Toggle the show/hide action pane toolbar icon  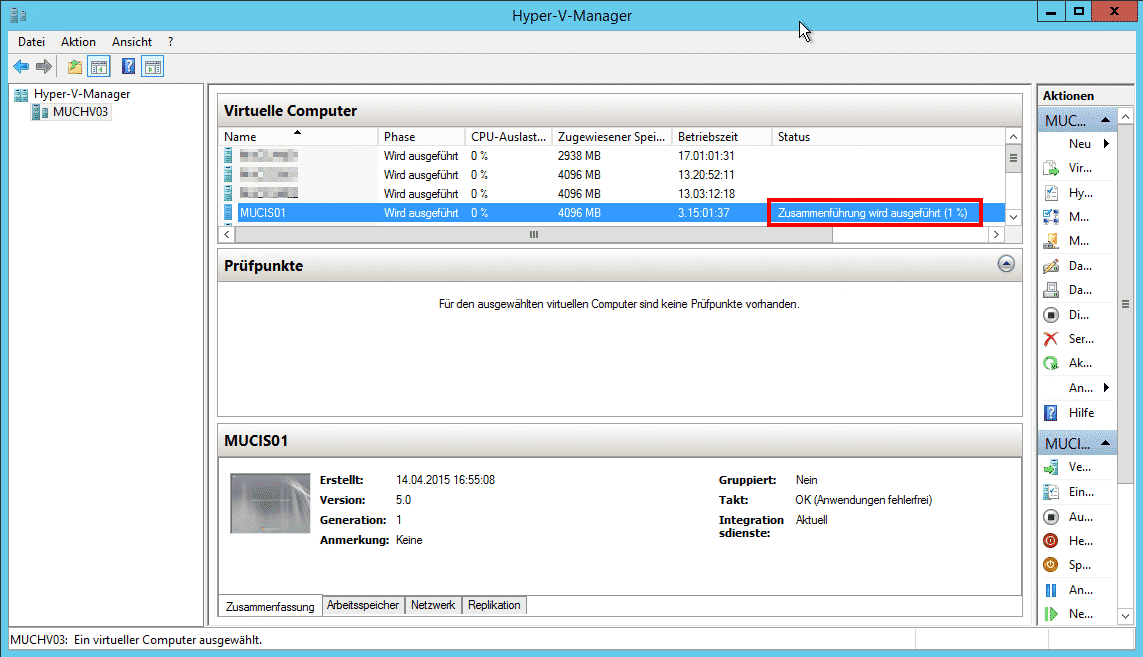click(x=153, y=67)
